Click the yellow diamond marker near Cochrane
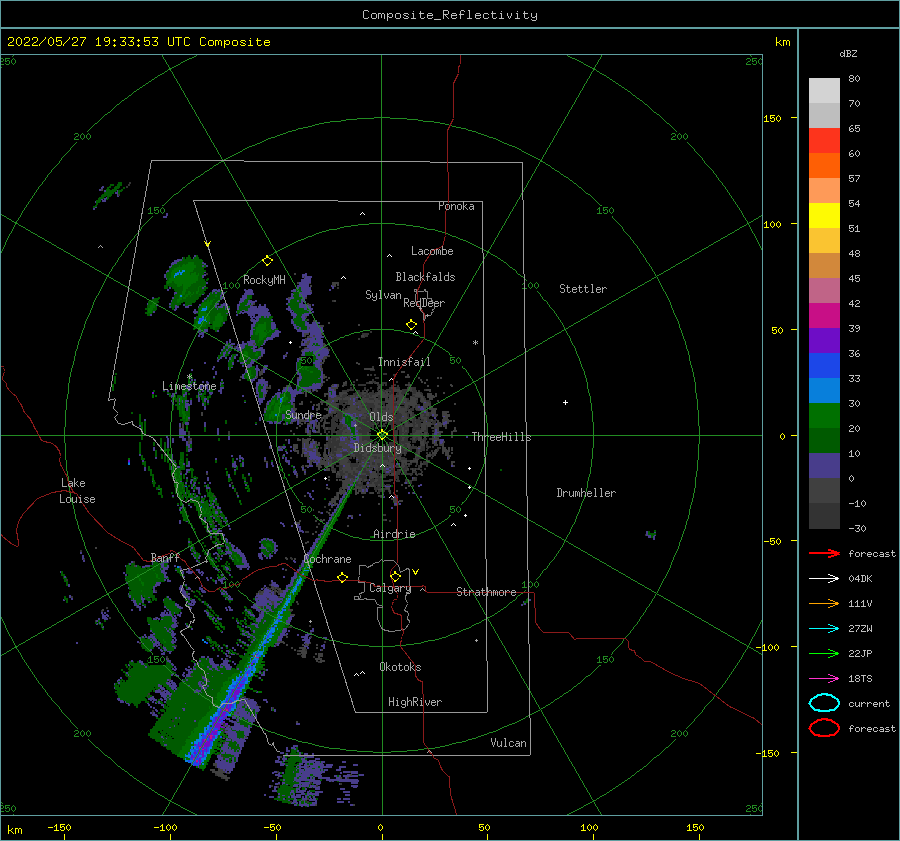The height and width of the screenshot is (841, 900). [343, 578]
